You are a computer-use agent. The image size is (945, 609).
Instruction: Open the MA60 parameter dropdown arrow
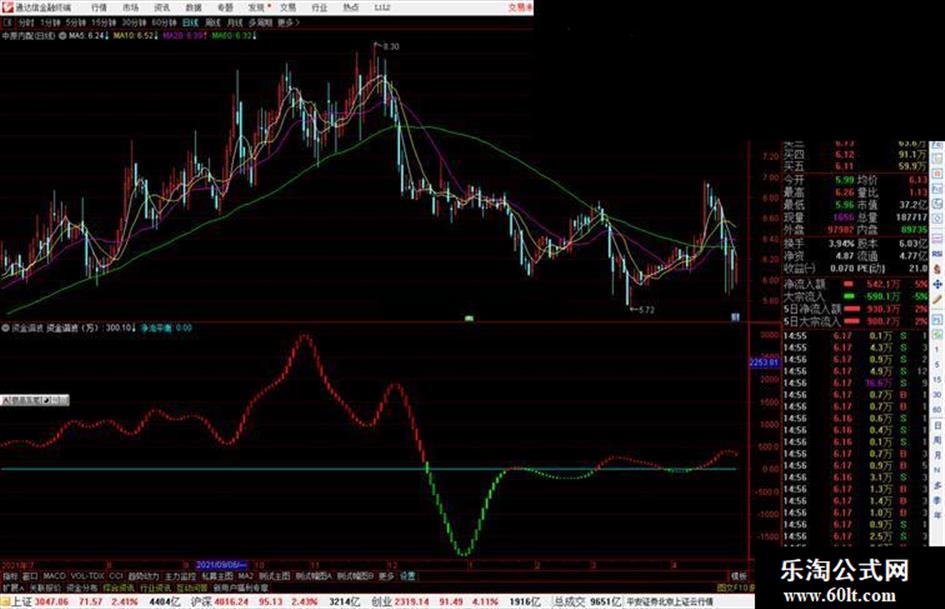click(x=254, y=36)
